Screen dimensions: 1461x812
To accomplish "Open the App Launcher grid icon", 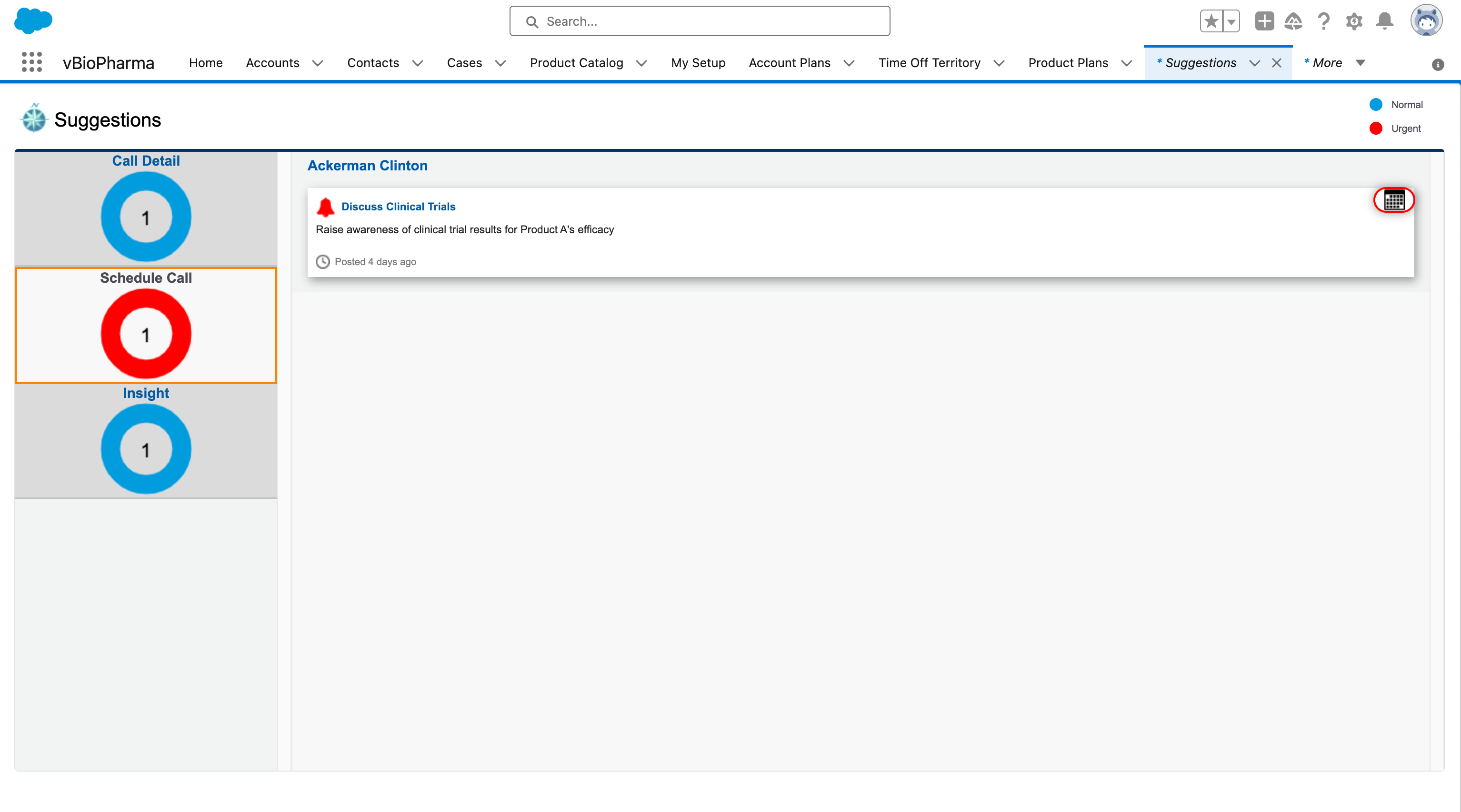I will [x=32, y=62].
